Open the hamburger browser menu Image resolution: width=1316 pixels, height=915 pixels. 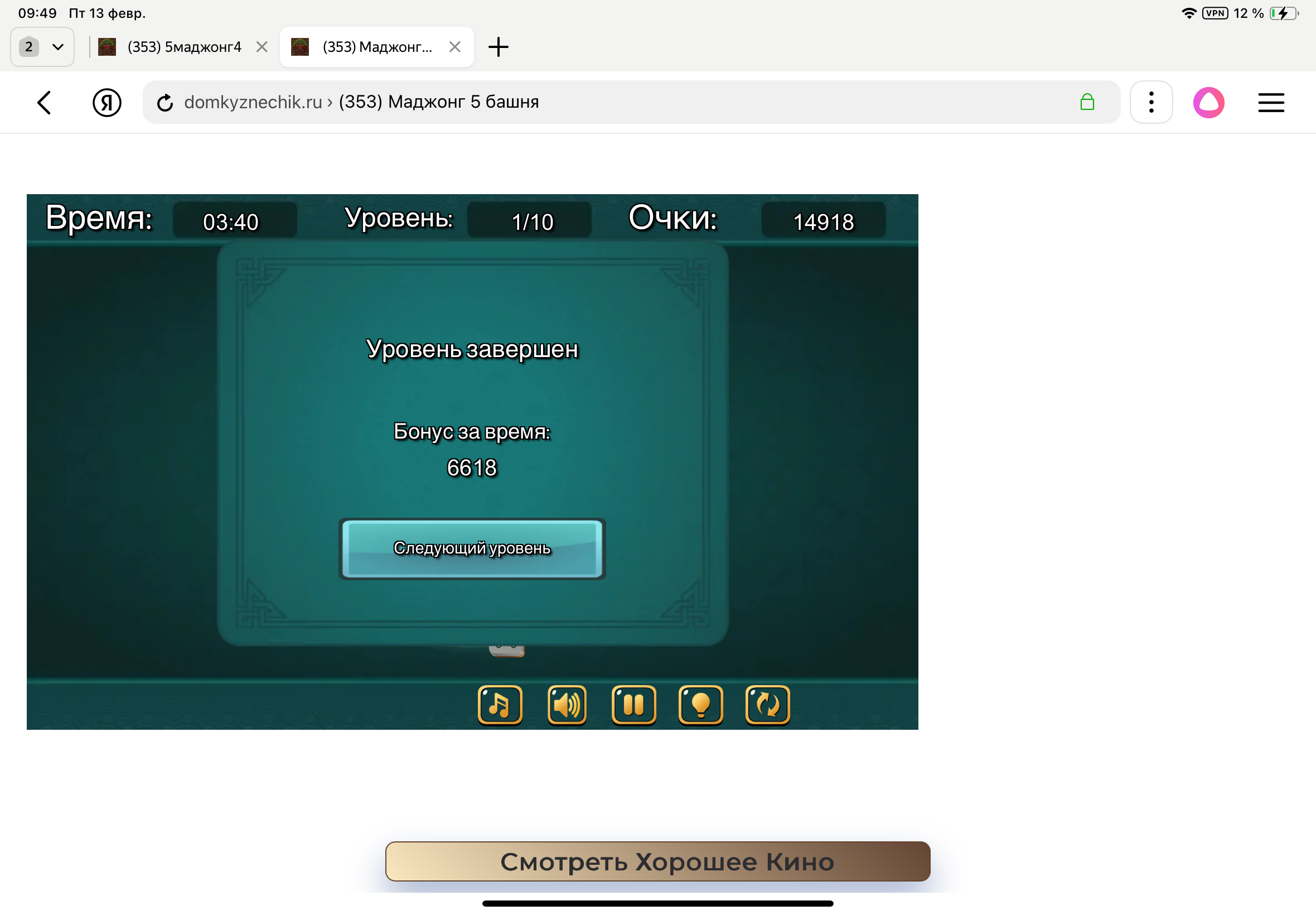coord(1270,103)
